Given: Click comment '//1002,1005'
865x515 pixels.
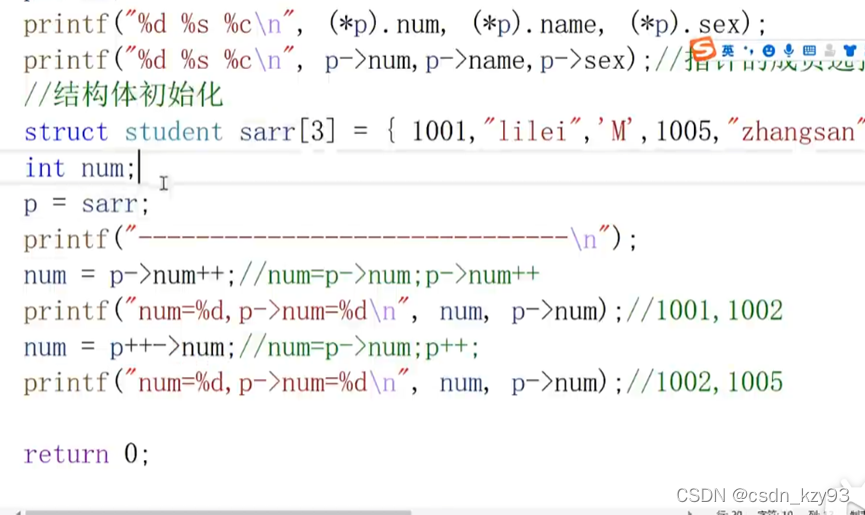Looking at the screenshot, I should 704,382.
